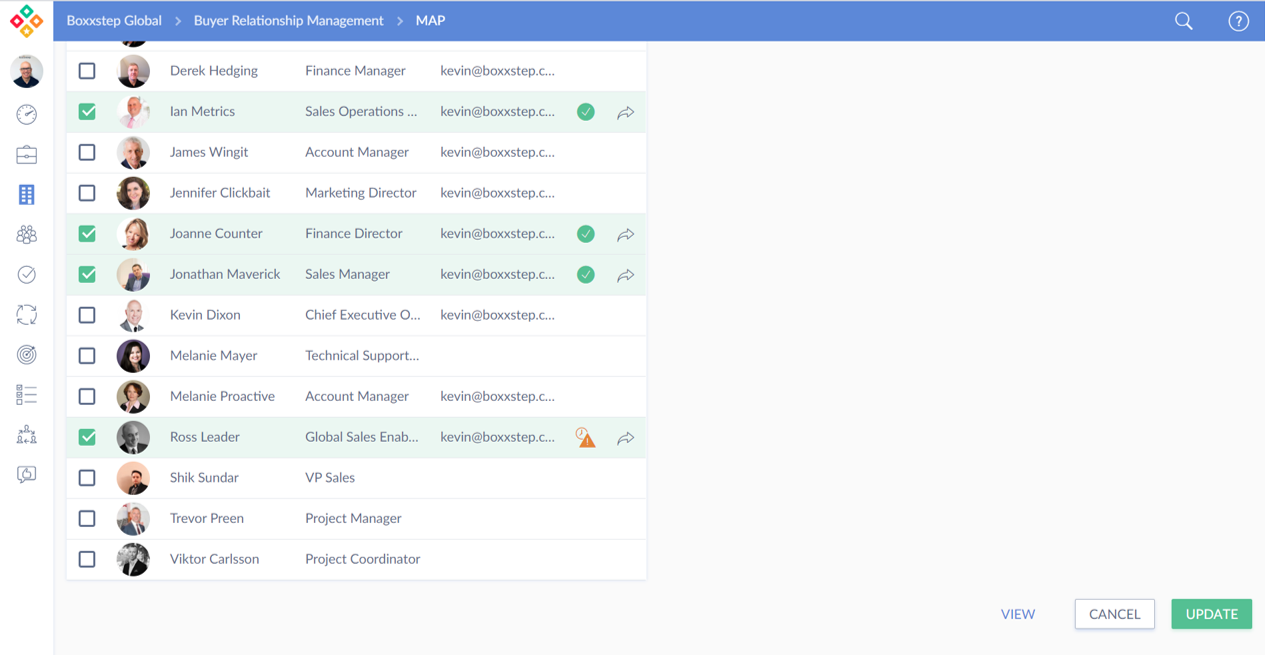Click the CANCEL button
Viewport: 1265px width, 655px height.
[1114, 614]
